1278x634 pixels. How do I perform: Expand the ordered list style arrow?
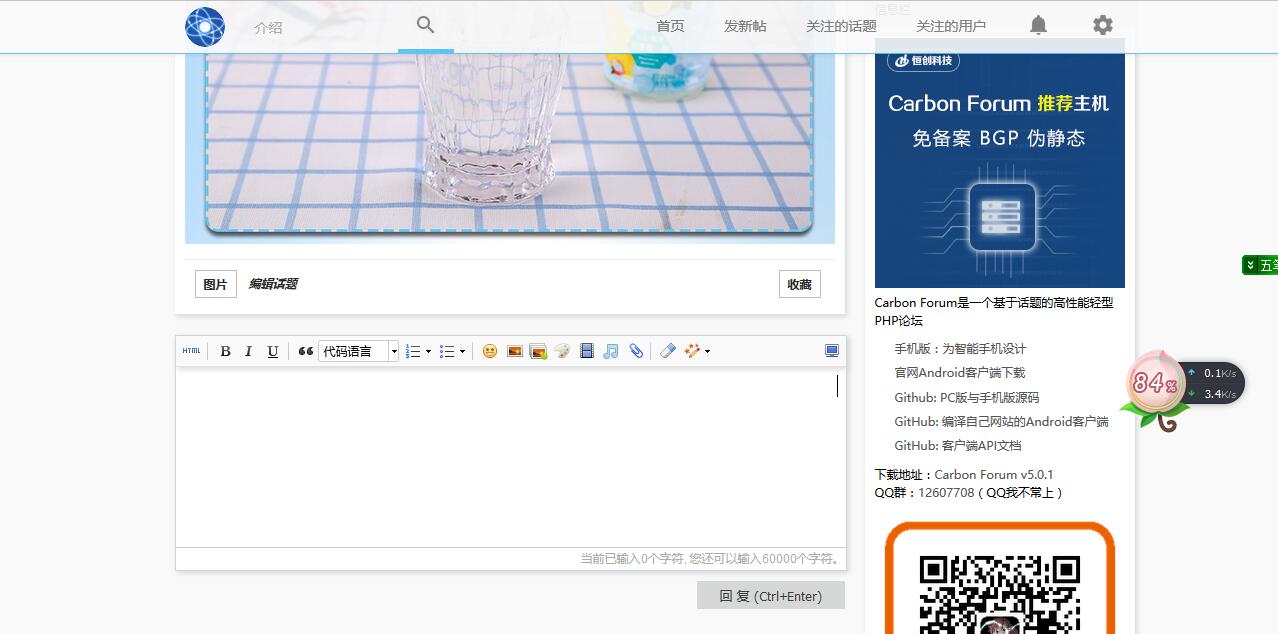(x=428, y=351)
